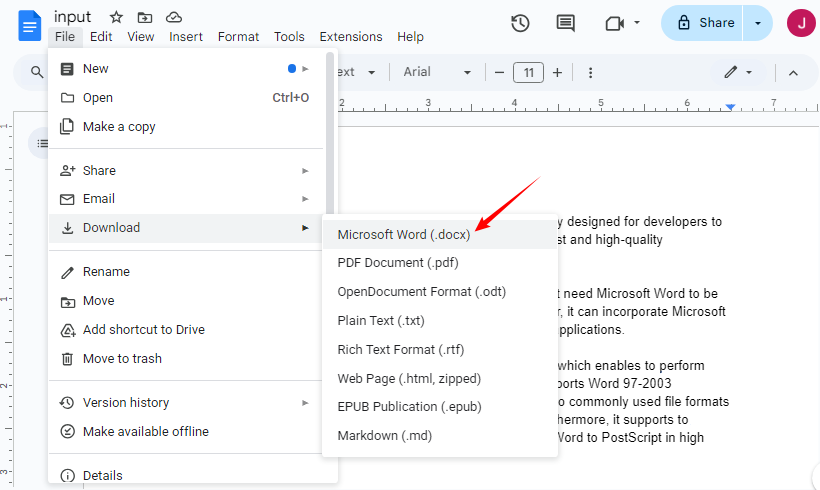Image resolution: width=820 pixels, height=490 pixels.
Task: Toggle Make available offline
Action: click(145, 431)
